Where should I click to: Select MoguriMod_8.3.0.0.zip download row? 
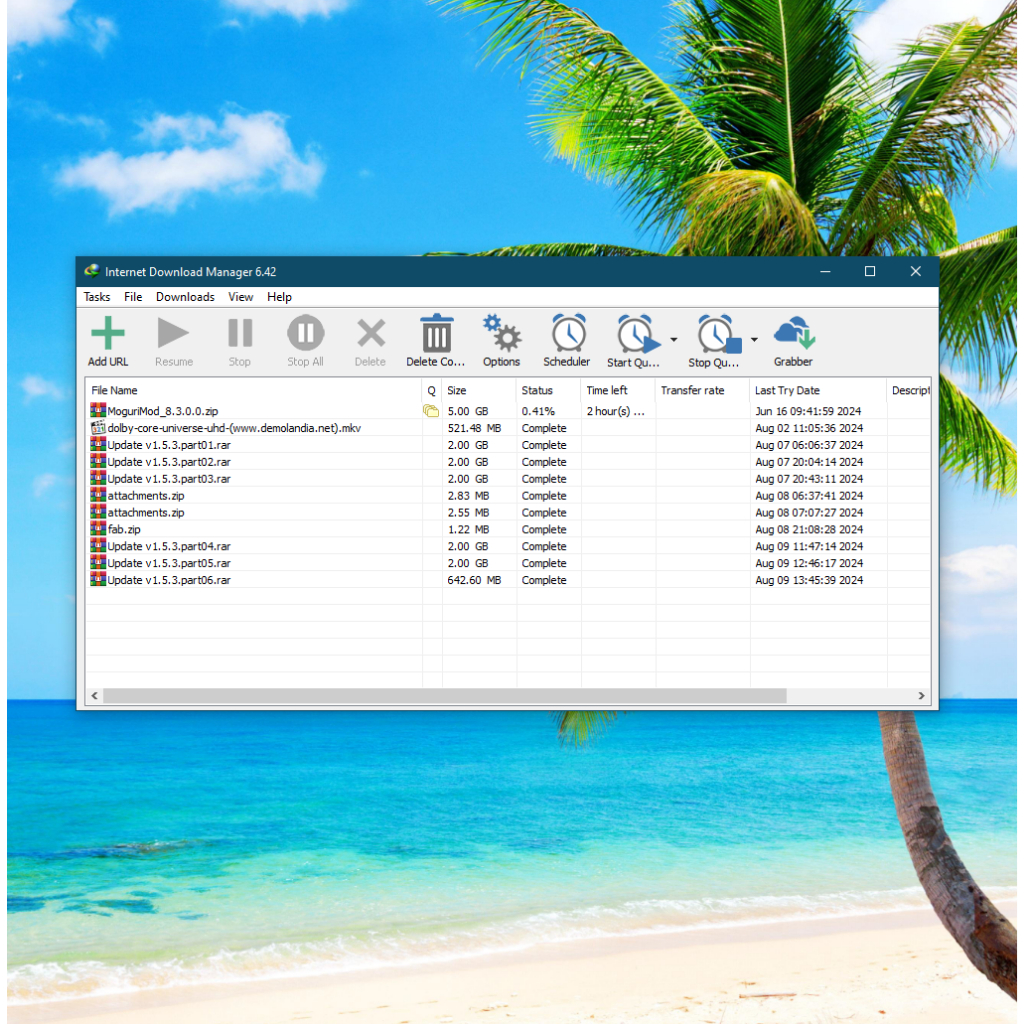click(x=163, y=411)
